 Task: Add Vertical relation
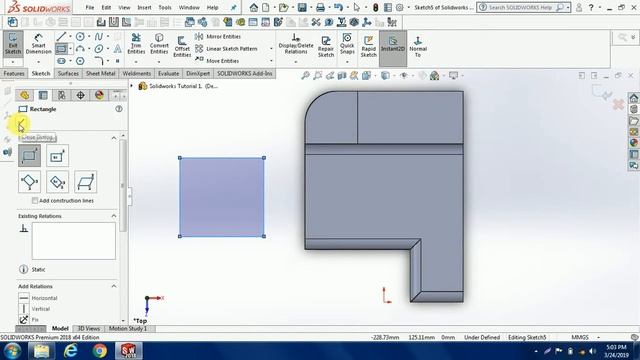pyautogui.click(x=34, y=309)
